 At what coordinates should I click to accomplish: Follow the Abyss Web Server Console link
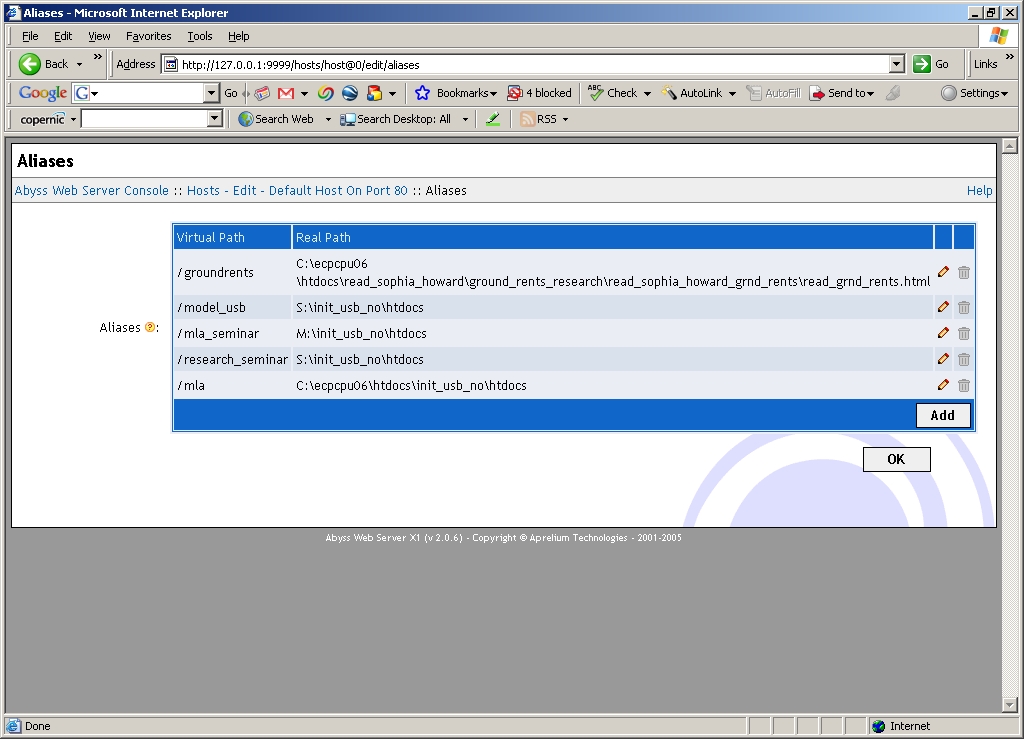click(92, 191)
